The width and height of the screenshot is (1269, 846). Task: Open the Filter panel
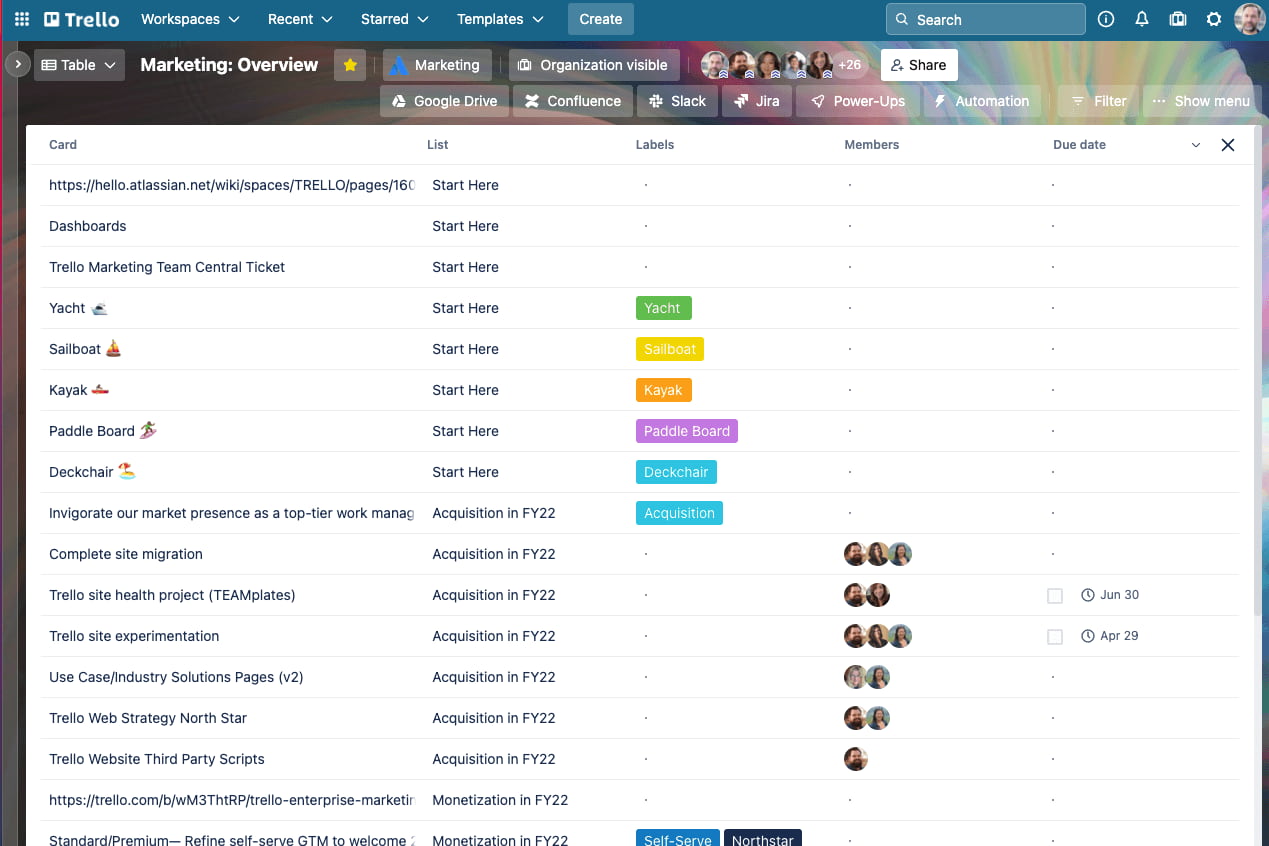[x=1097, y=100]
